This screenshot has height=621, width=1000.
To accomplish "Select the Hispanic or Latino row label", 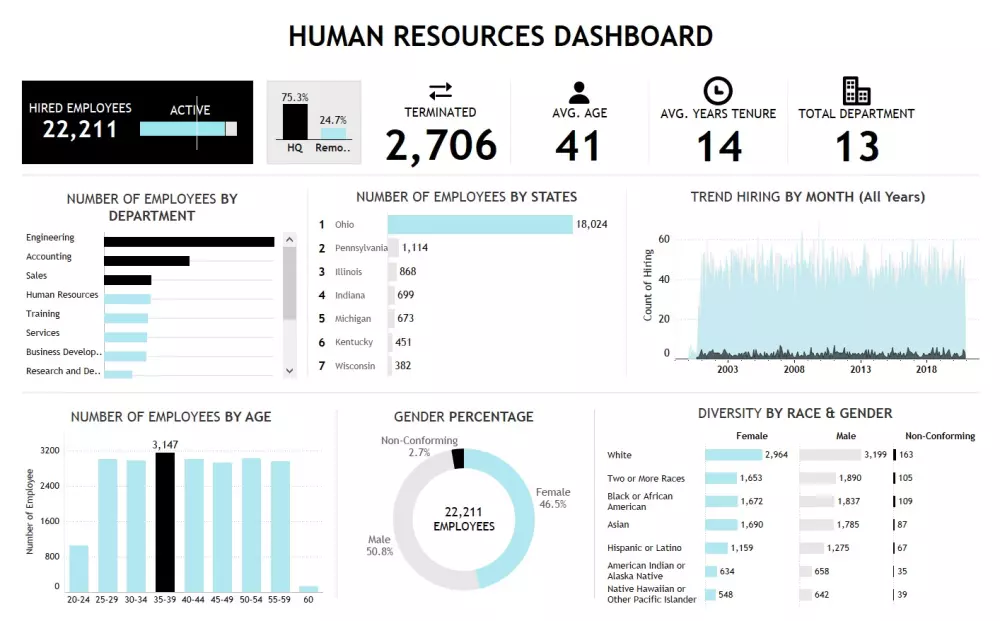I will coord(647,547).
